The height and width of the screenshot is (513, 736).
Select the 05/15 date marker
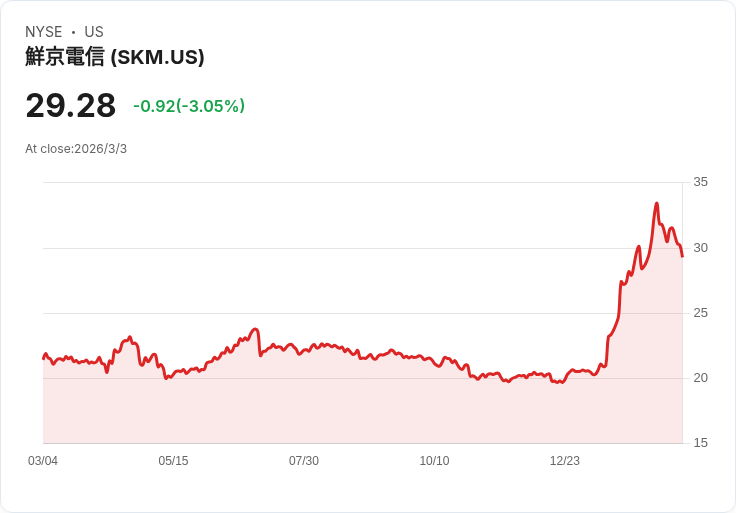(x=173, y=461)
